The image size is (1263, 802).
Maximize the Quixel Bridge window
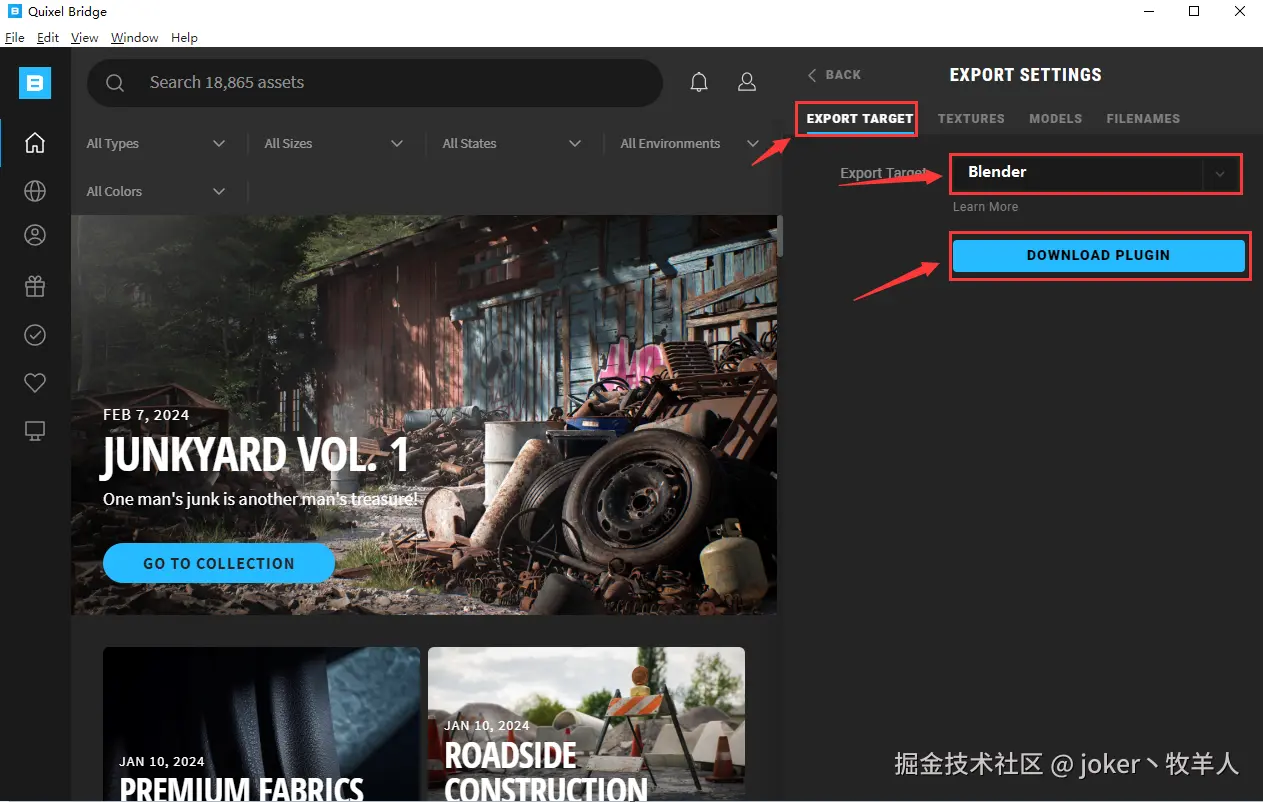(x=1194, y=11)
